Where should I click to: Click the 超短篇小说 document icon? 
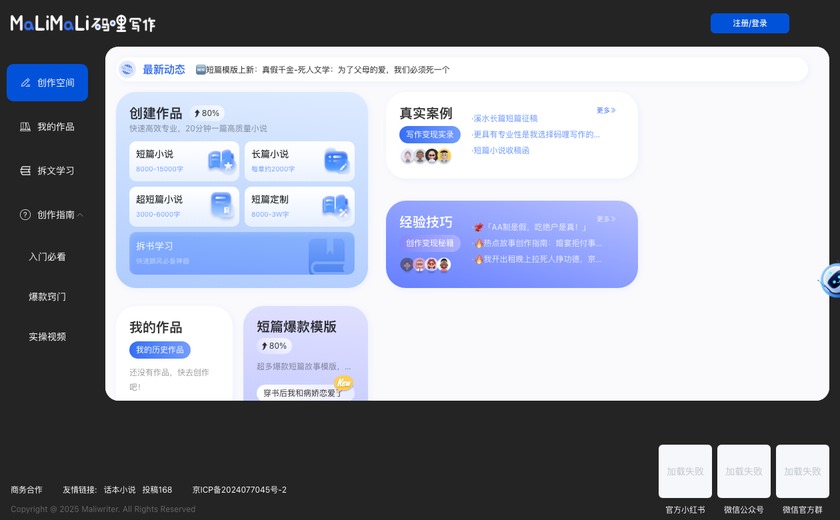click(x=221, y=205)
